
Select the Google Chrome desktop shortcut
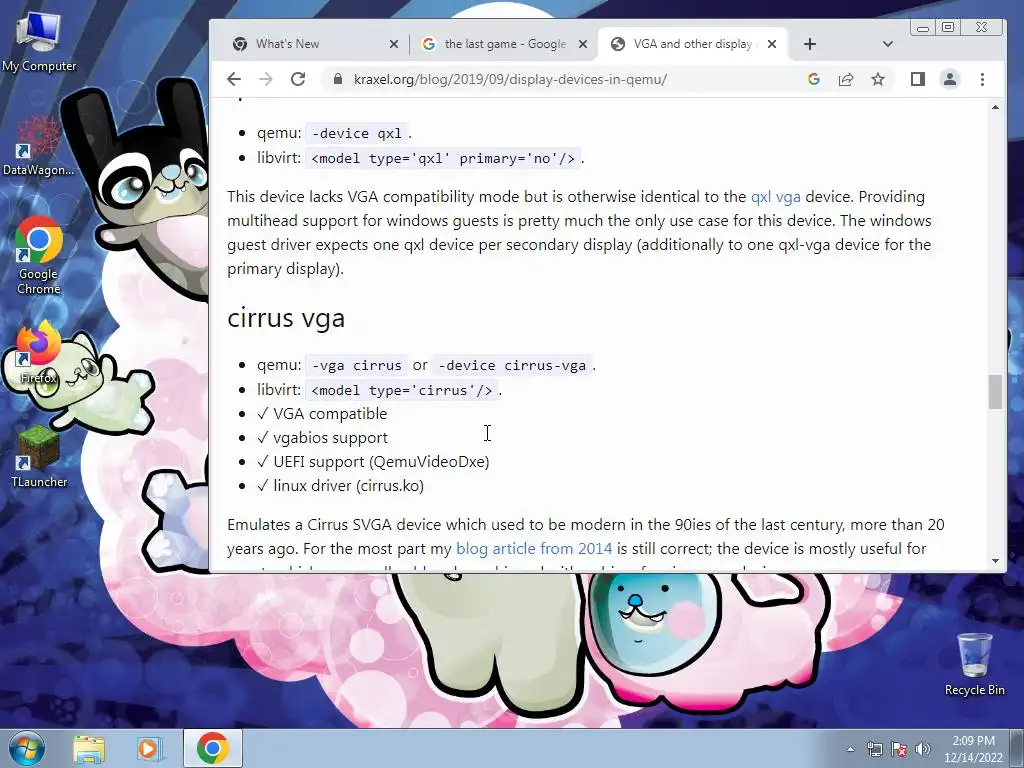click(x=39, y=256)
